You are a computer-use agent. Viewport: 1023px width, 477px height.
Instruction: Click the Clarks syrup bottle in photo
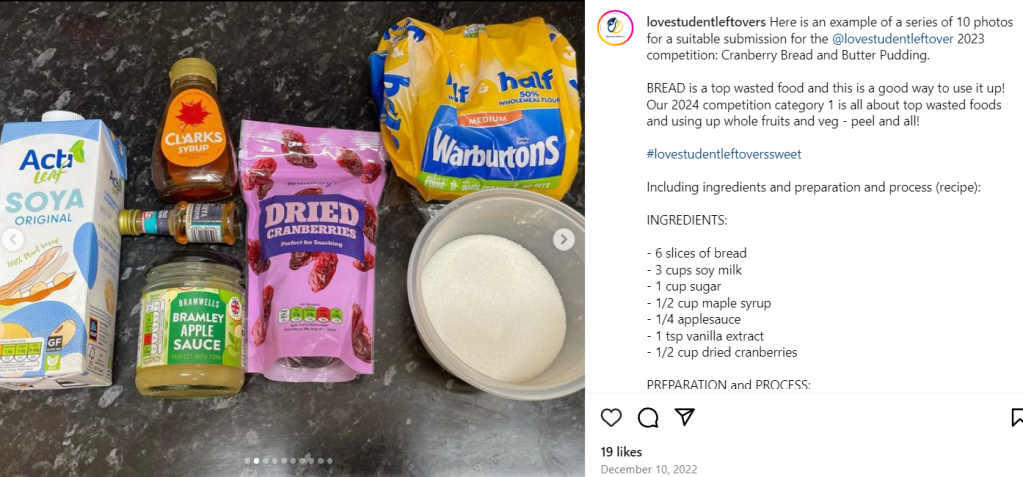193,131
